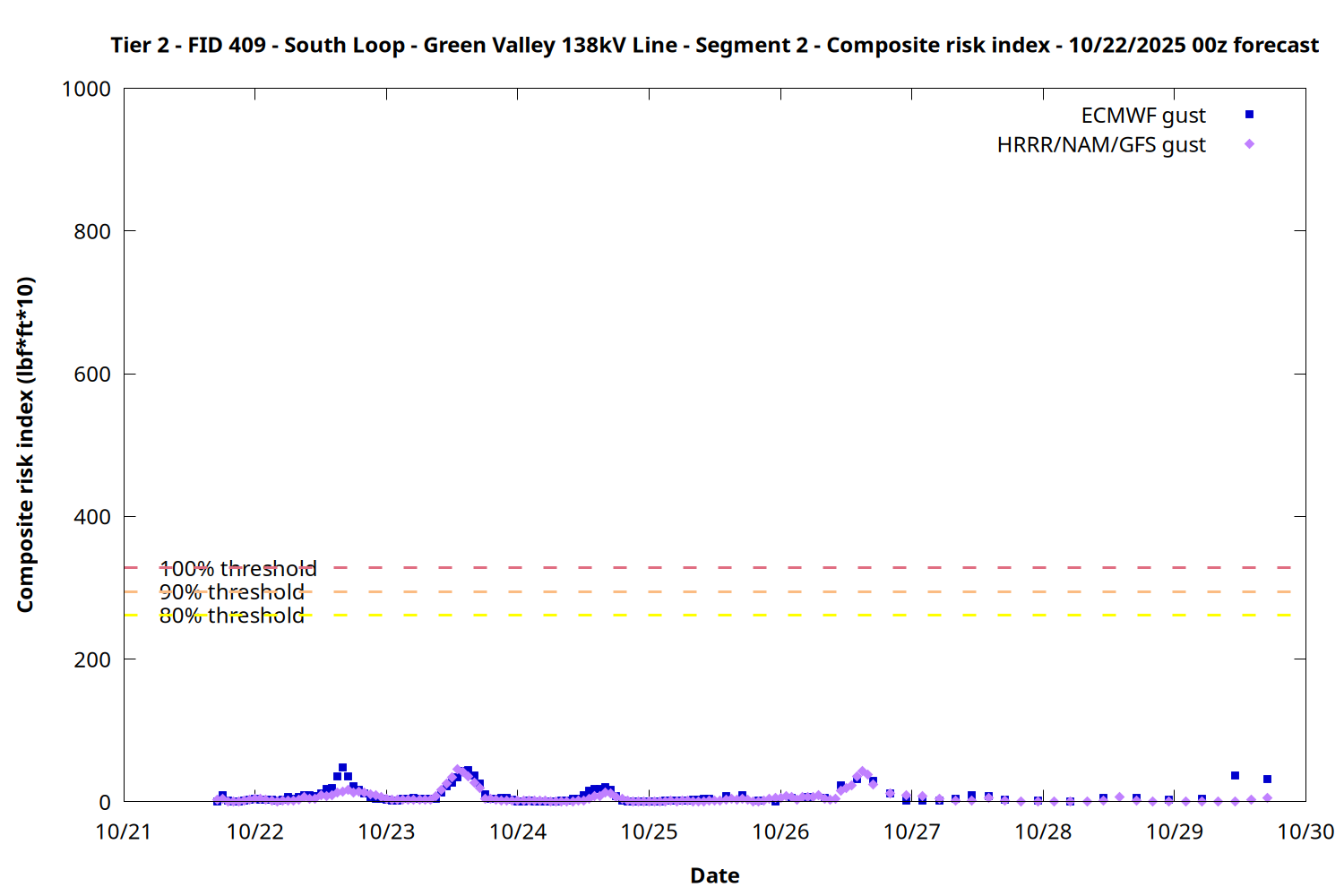Select the highest ECMWF point on 10/22
Image resolution: width=1344 pixels, height=896 pixels.
coord(342,768)
